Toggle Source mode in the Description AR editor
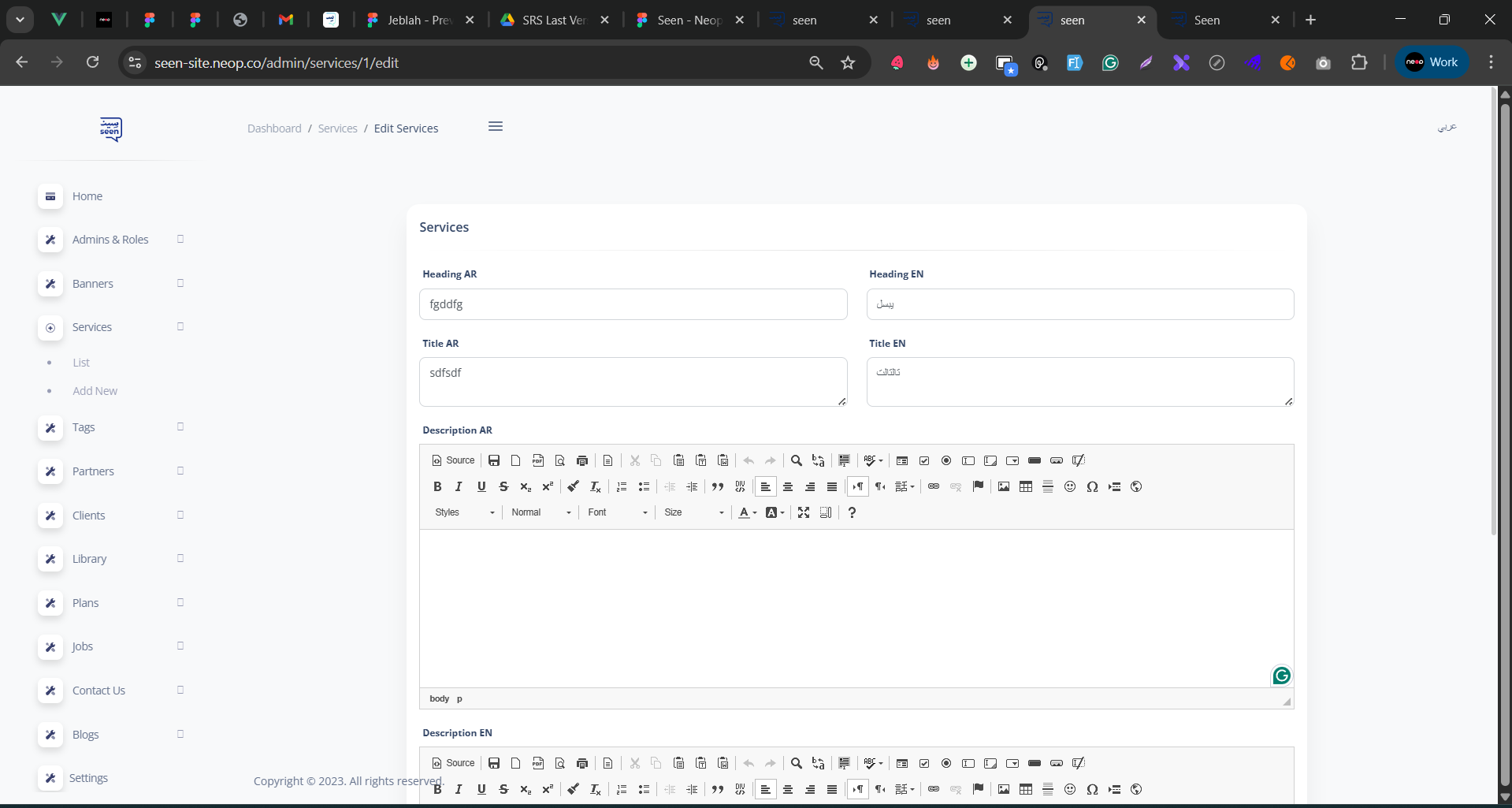 453,460
